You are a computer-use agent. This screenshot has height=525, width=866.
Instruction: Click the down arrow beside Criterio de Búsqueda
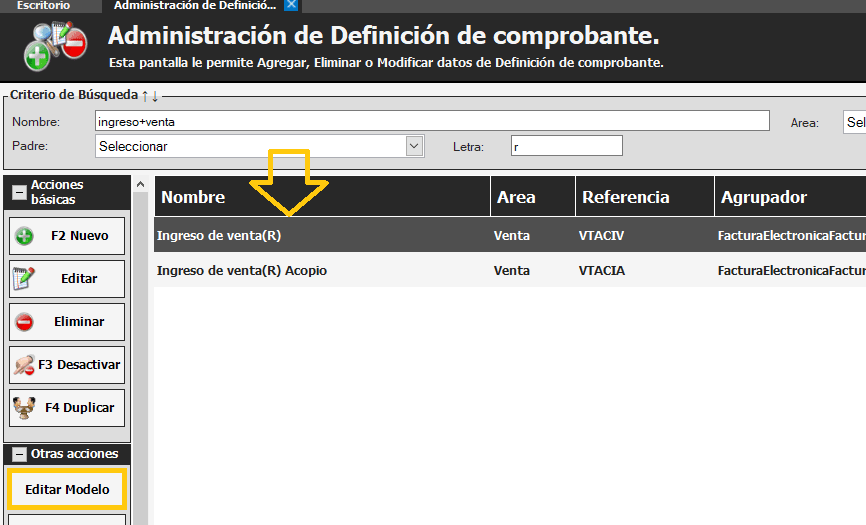tap(155, 95)
